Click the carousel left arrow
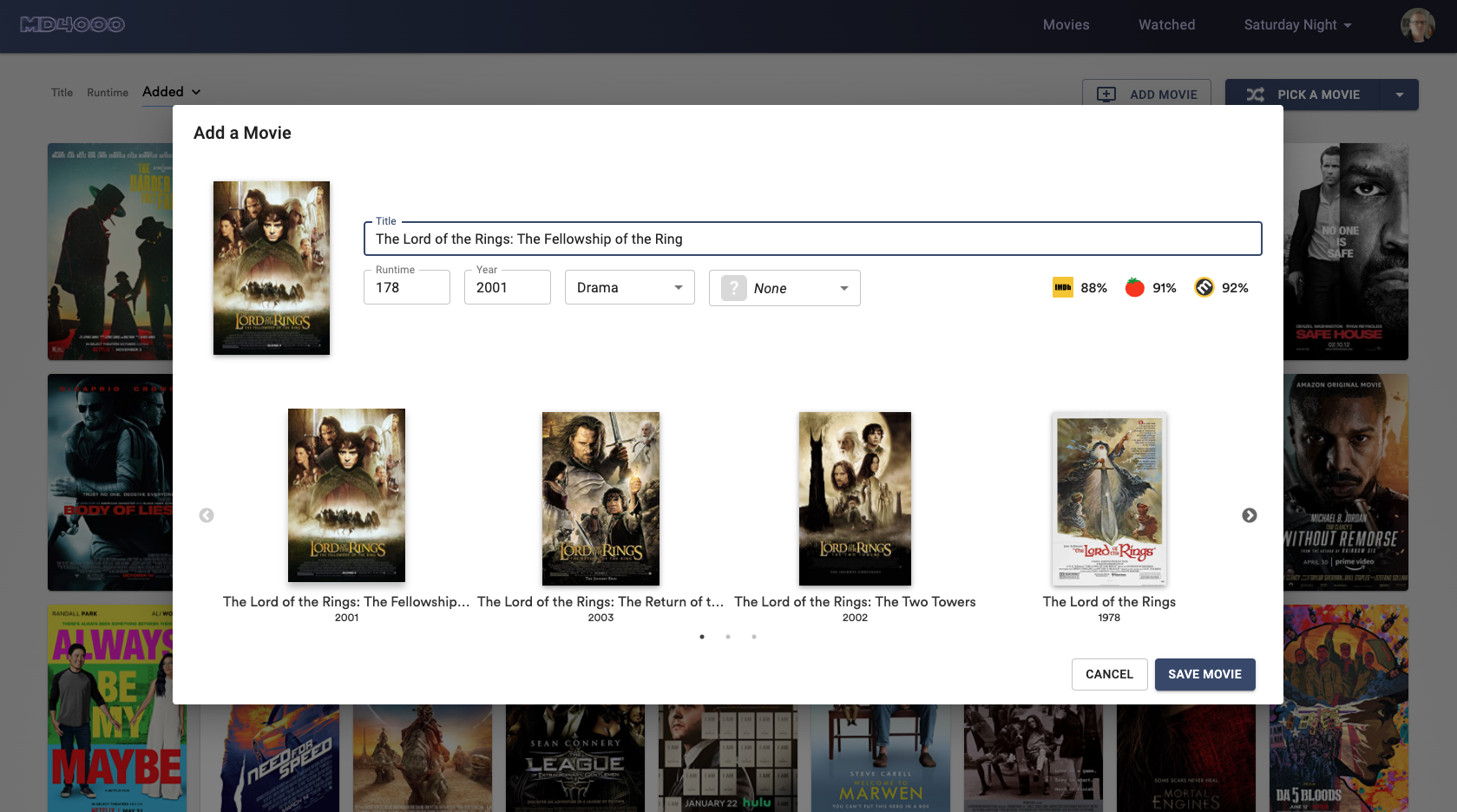Screen dimensions: 1457x812 (207, 515)
